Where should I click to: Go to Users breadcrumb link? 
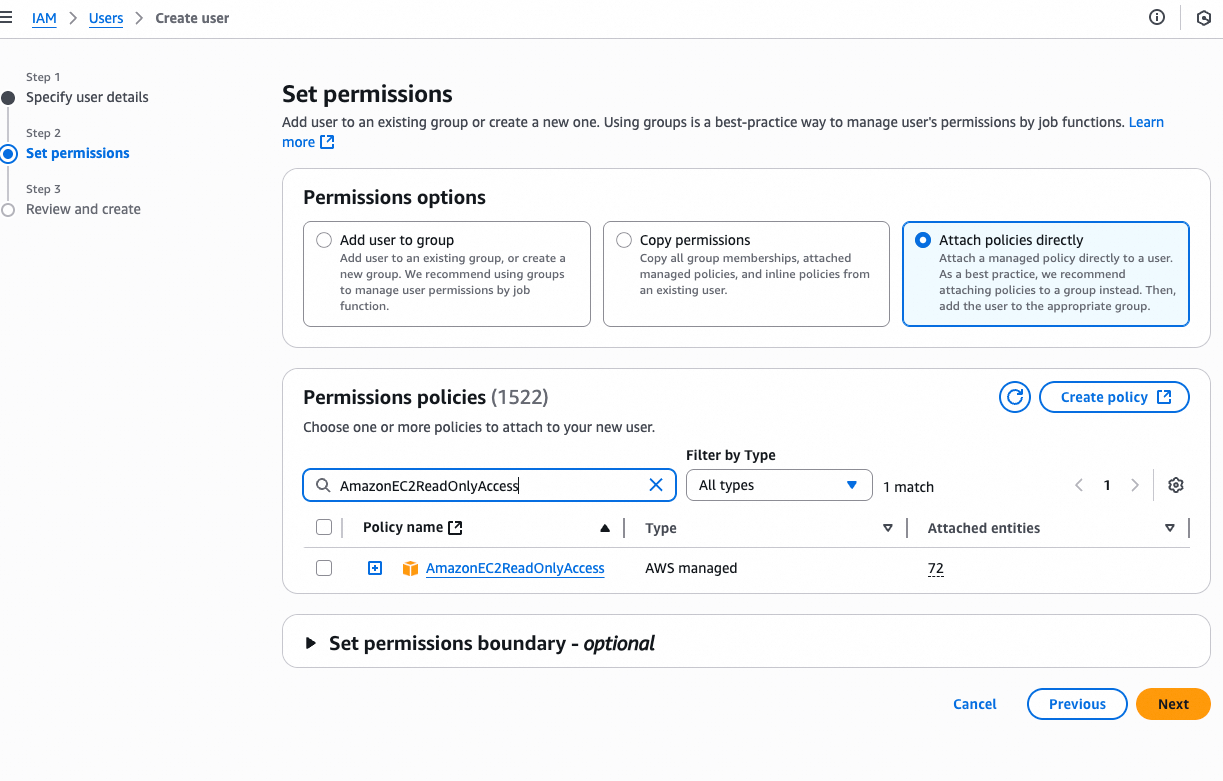106,18
